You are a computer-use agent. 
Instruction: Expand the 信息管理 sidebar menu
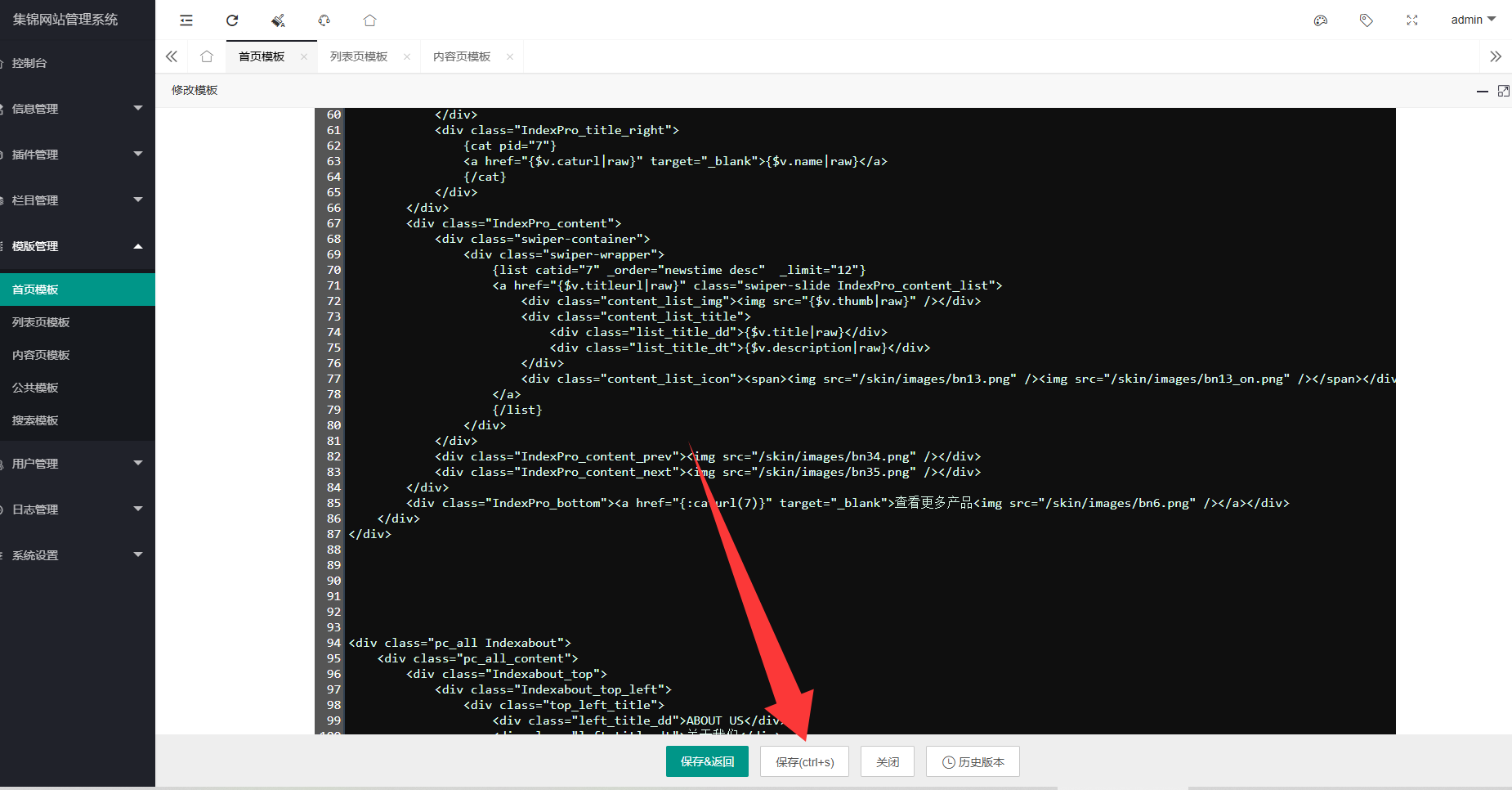click(78, 109)
